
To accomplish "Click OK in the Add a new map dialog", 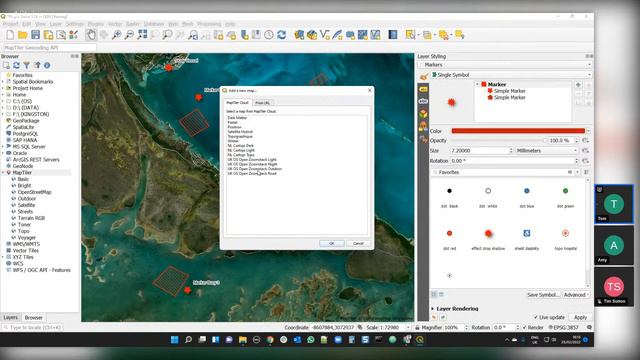I will pyautogui.click(x=331, y=243).
